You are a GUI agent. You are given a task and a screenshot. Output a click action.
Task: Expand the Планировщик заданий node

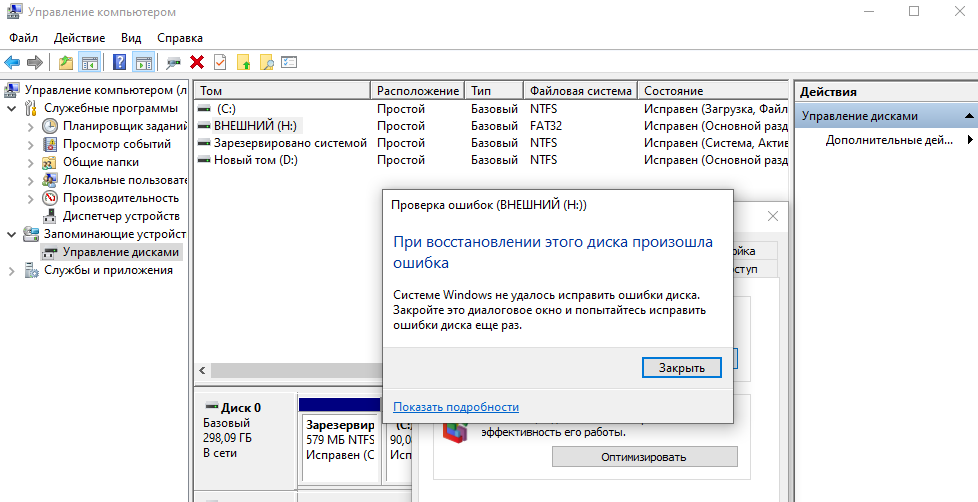click(30, 126)
